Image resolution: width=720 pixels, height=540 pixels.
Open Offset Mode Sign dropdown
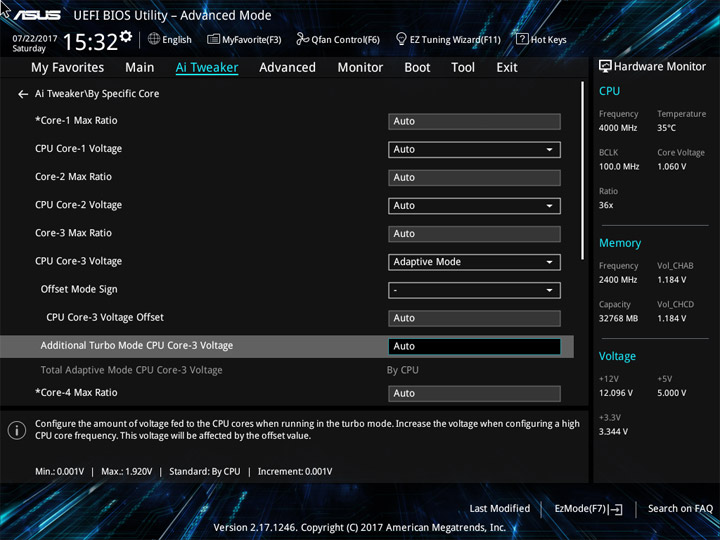tap(474, 290)
